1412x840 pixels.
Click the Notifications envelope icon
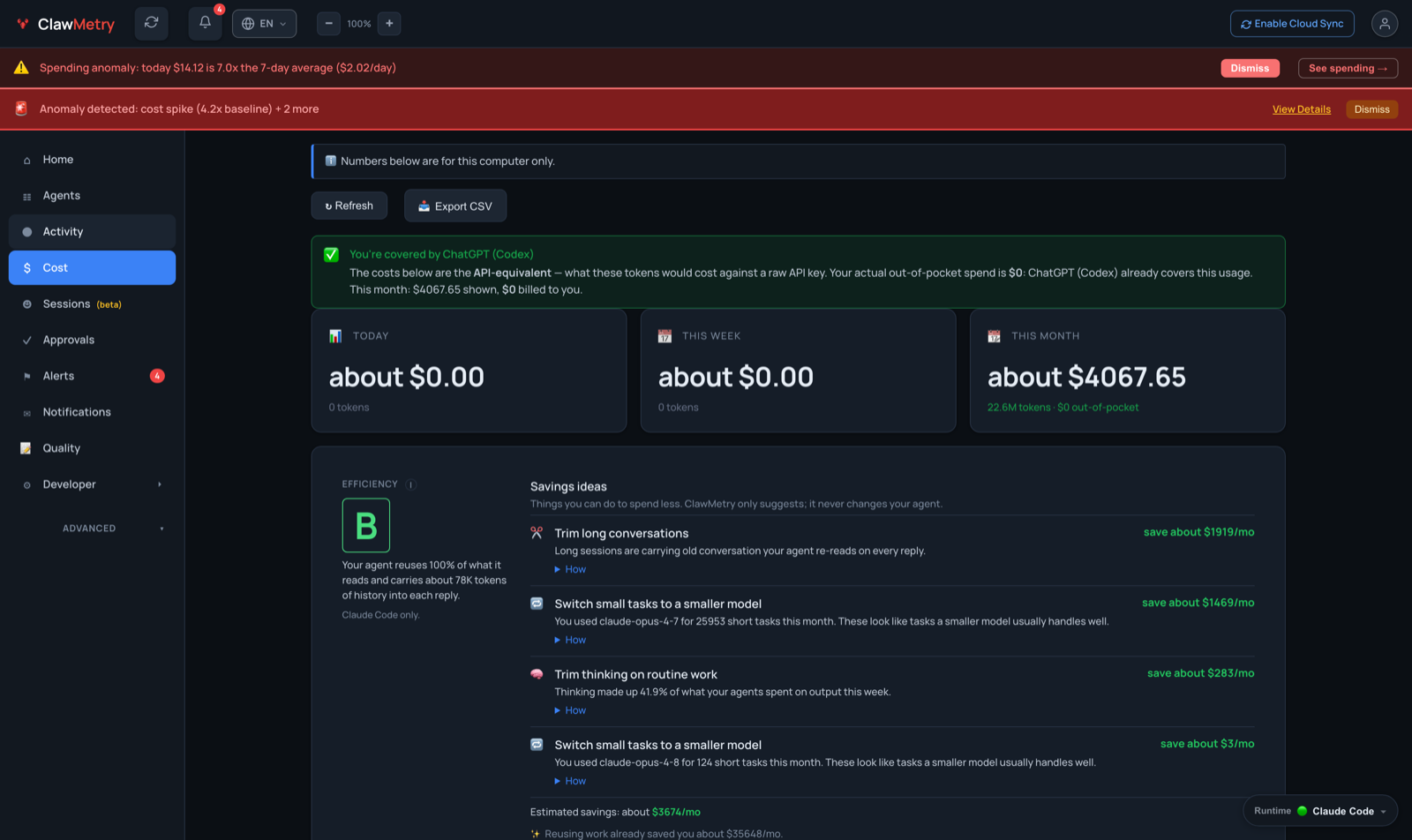[x=26, y=413]
